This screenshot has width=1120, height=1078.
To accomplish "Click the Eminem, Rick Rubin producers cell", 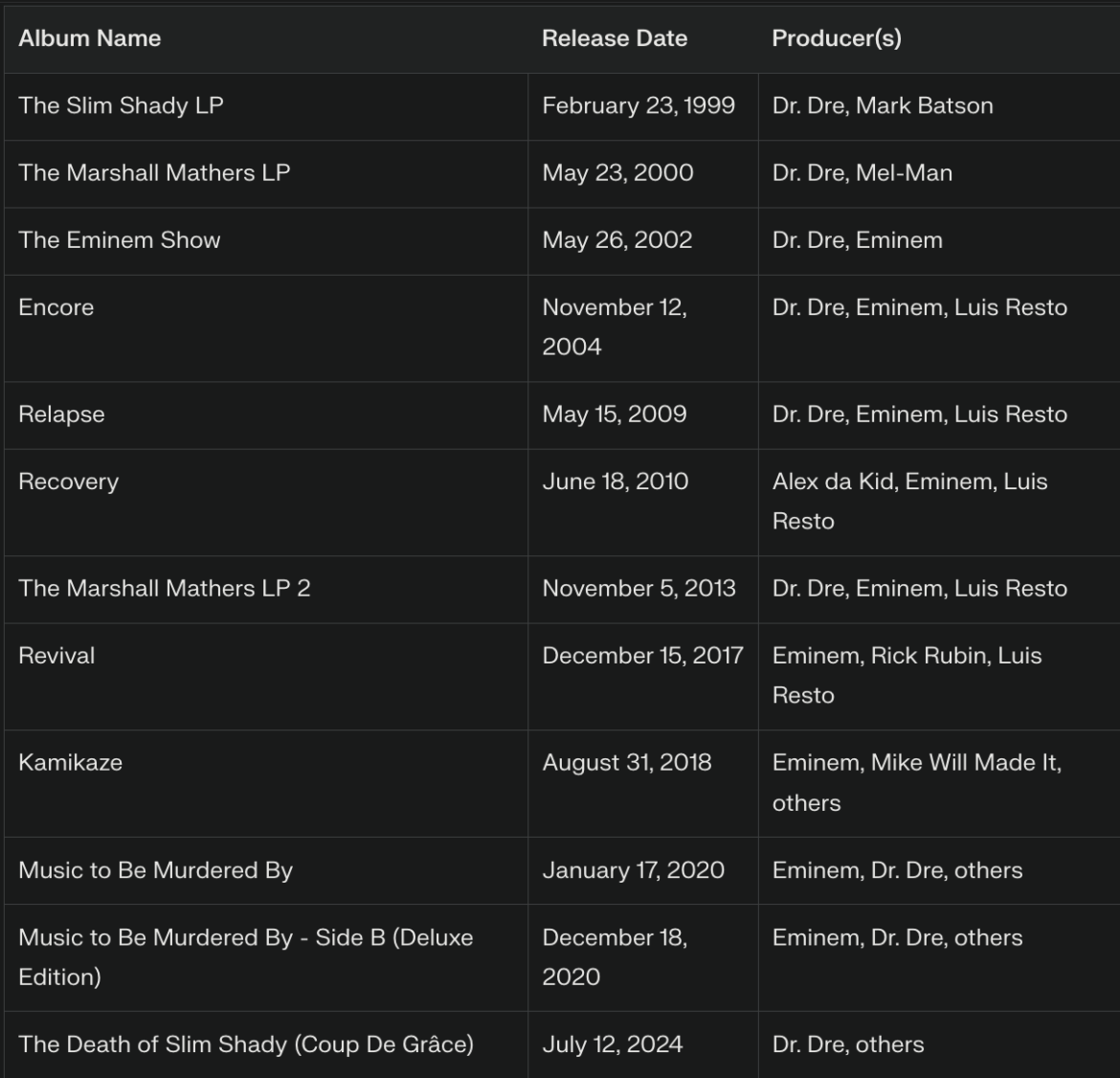I will (907, 675).
